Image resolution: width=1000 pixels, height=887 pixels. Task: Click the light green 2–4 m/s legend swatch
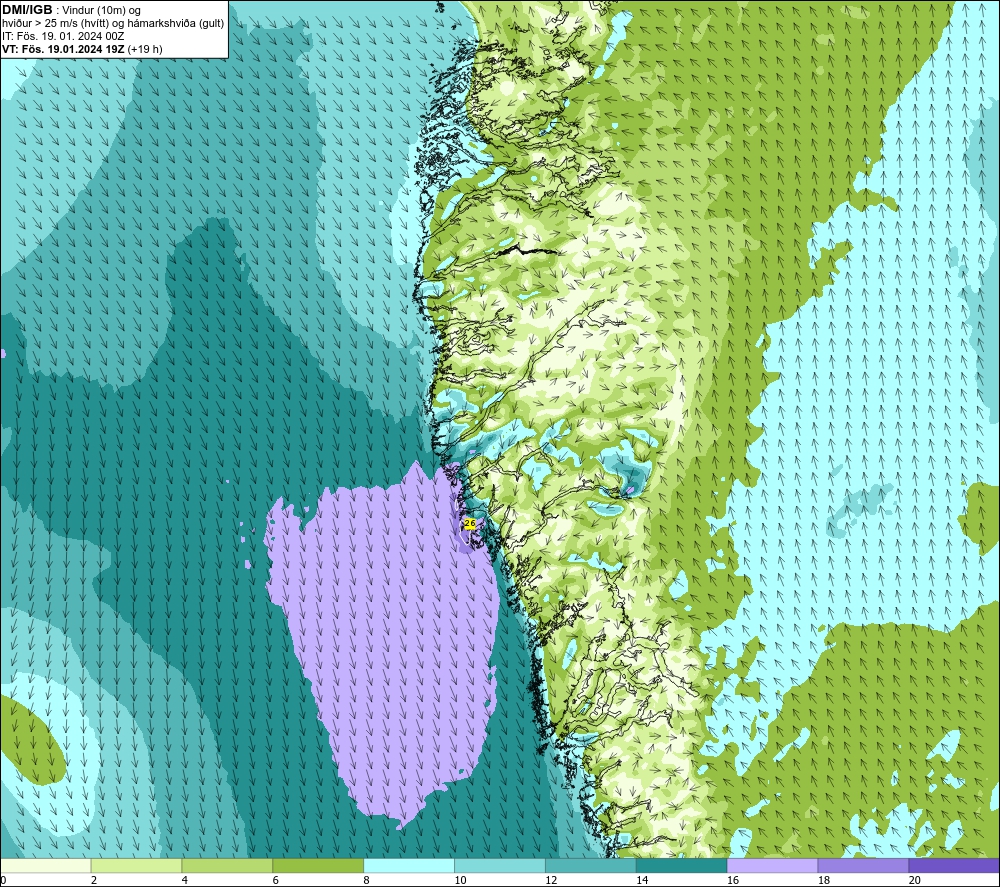136,865
